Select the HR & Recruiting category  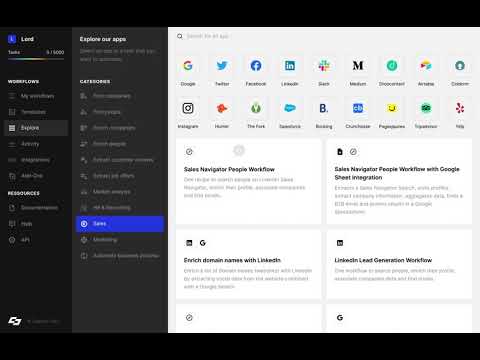click(x=120, y=208)
